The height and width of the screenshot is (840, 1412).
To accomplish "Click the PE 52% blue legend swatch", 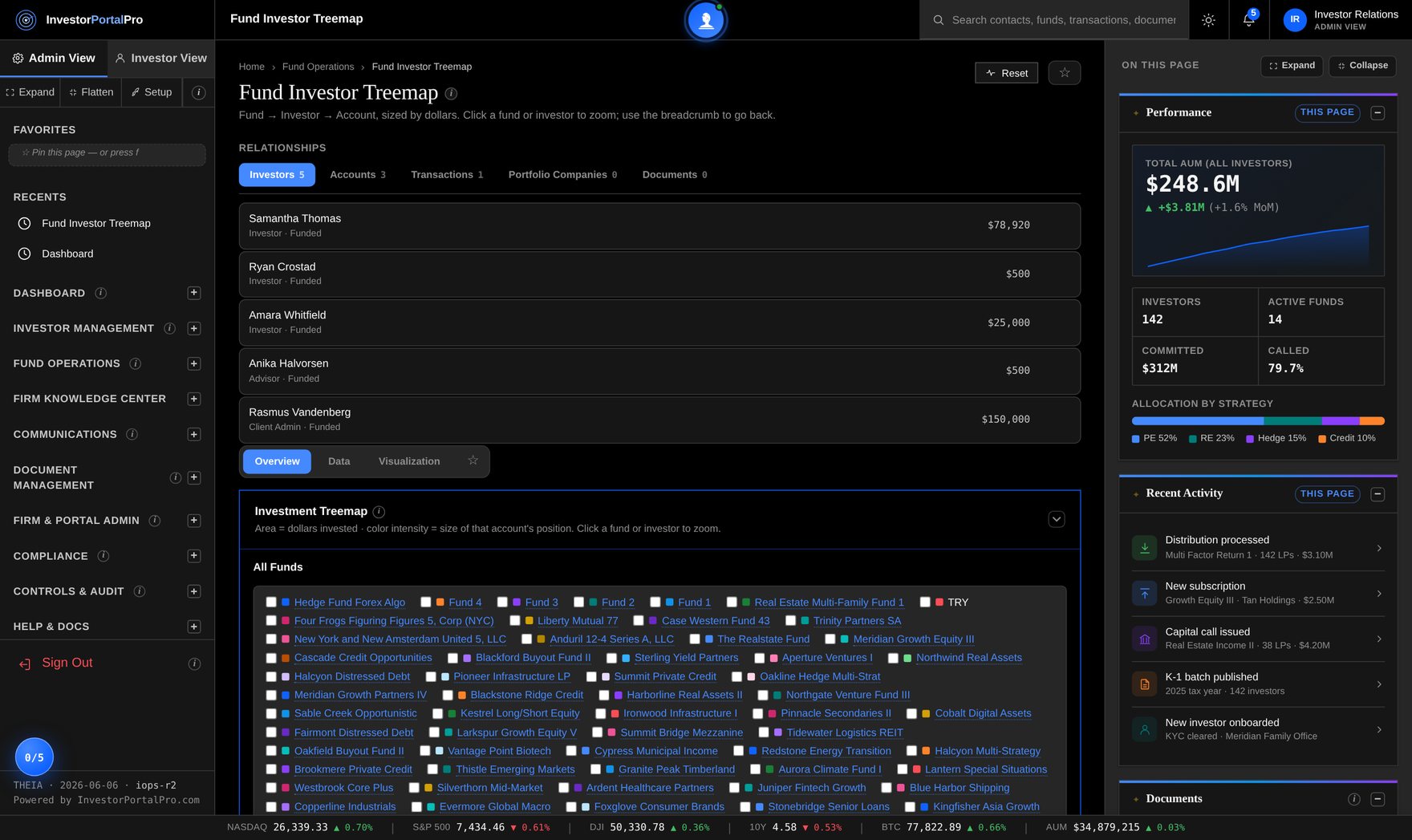I will tap(1135, 439).
